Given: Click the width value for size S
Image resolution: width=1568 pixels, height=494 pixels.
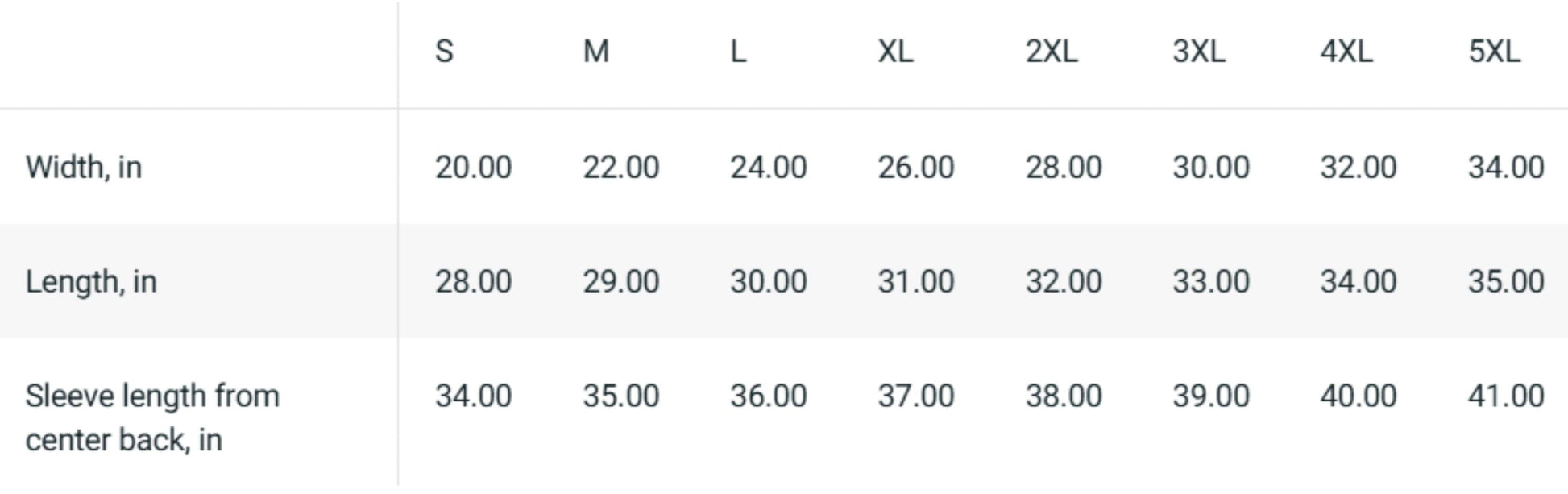Looking at the screenshot, I should [474, 168].
